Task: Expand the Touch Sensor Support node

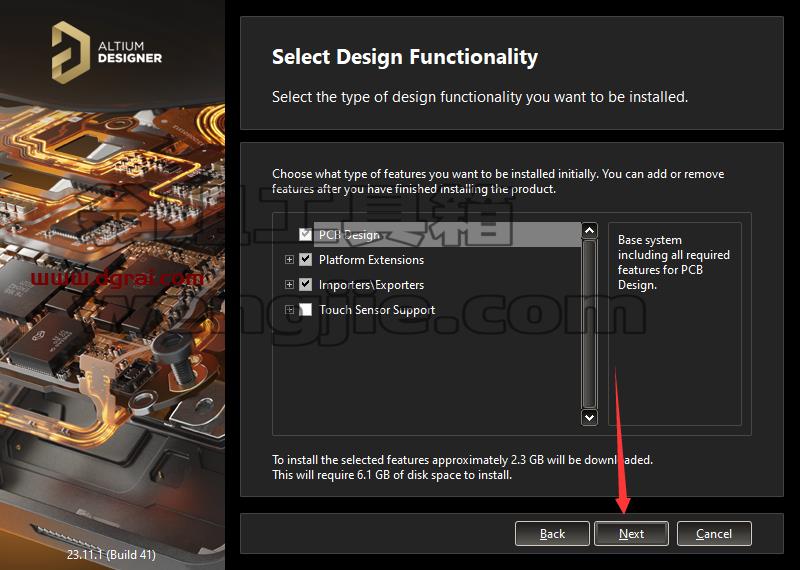Action: (289, 309)
